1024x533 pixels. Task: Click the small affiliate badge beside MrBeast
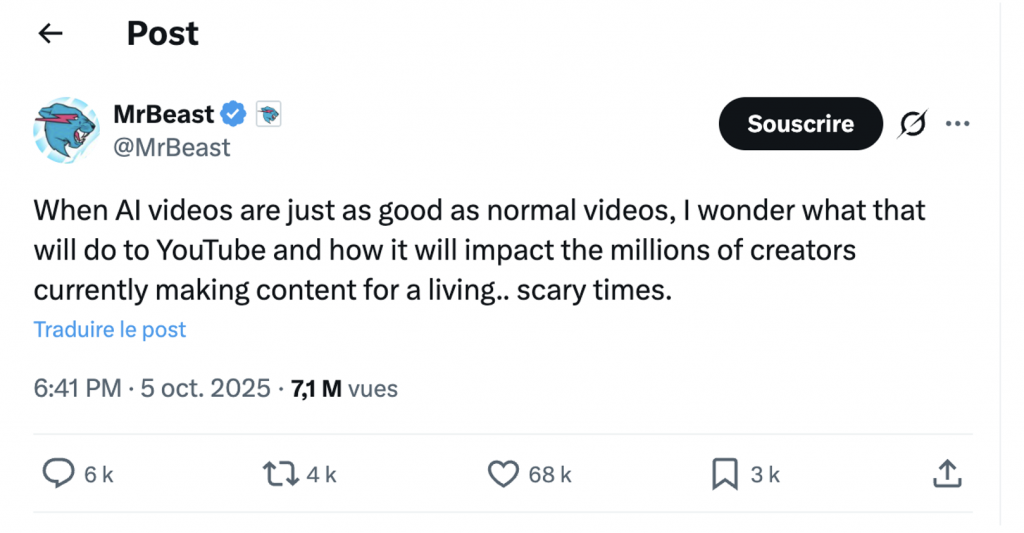pos(268,115)
